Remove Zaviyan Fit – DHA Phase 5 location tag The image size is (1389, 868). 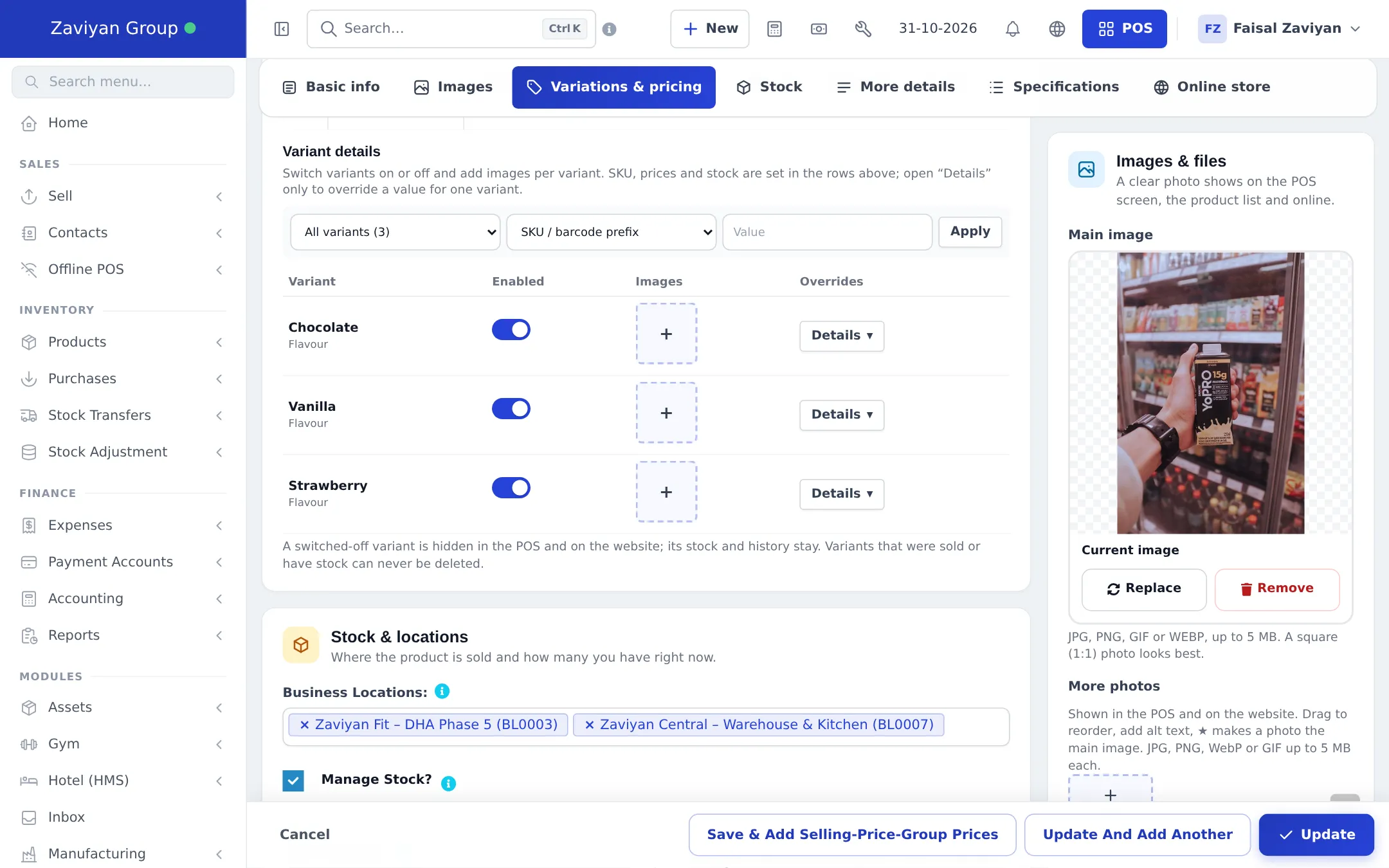pos(305,725)
